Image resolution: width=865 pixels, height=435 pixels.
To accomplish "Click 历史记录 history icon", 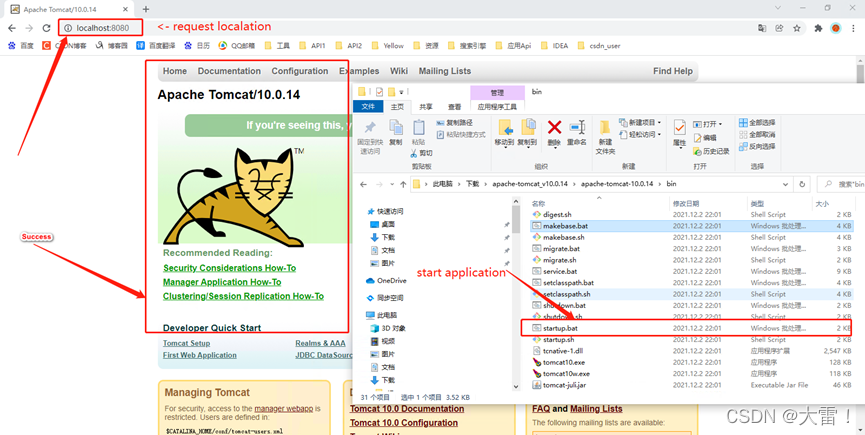I will point(712,151).
